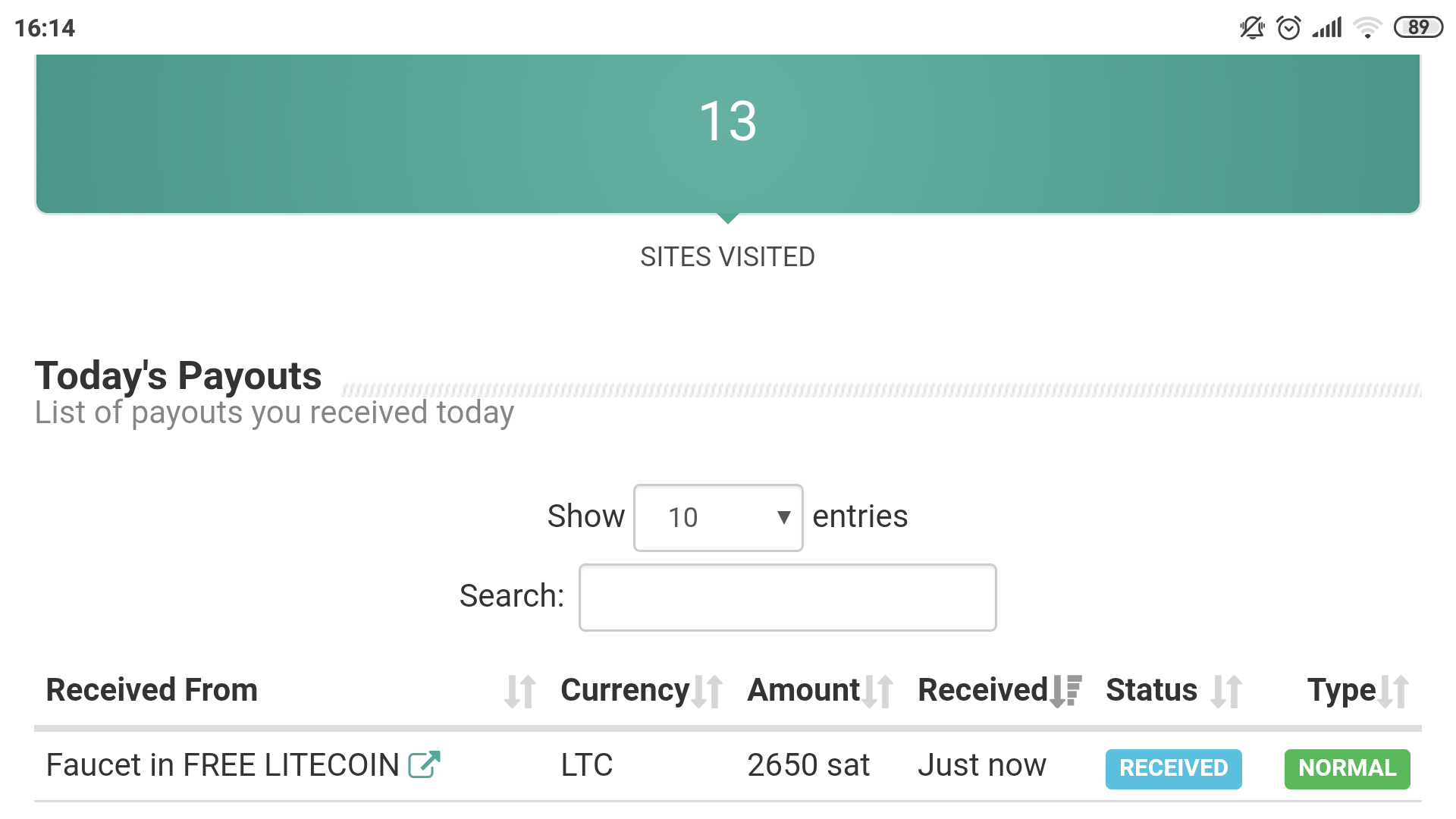Click the Faucet in FREE LITECOIN link
The image size is (1456, 819).
[x=222, y=765]
